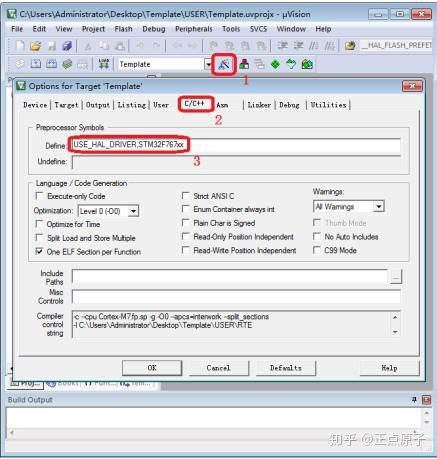Open the Flash menu
The height and width of the screenshot is (459, 437).
click(123, 29)
